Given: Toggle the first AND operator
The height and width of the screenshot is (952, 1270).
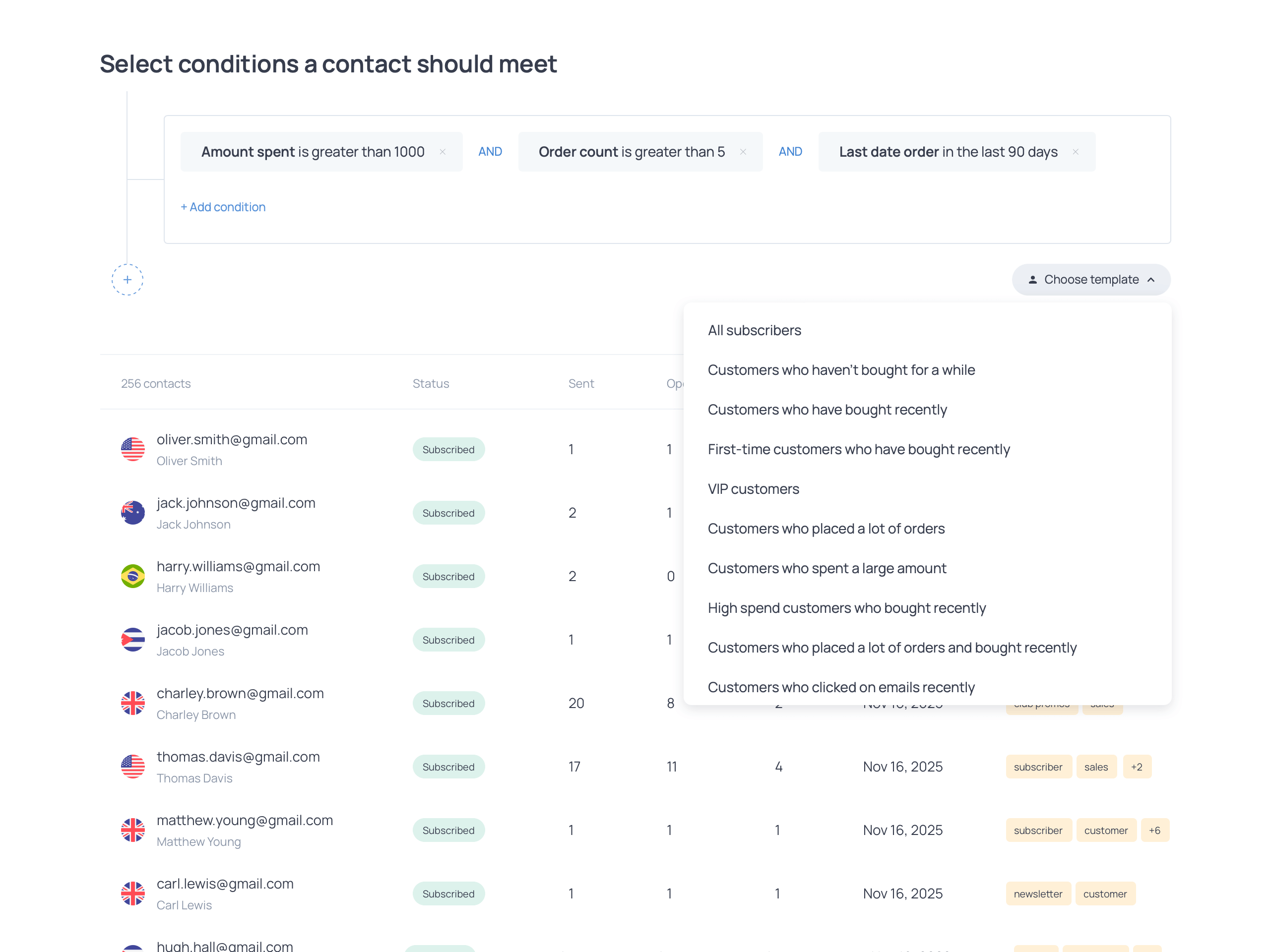Looking at the screenshot, I should (x=490, y=152).
